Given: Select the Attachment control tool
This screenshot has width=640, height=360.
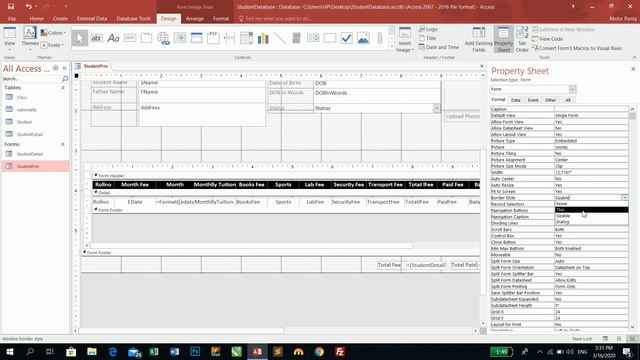Looking at the screenshot, I should [x=380, y=38].
